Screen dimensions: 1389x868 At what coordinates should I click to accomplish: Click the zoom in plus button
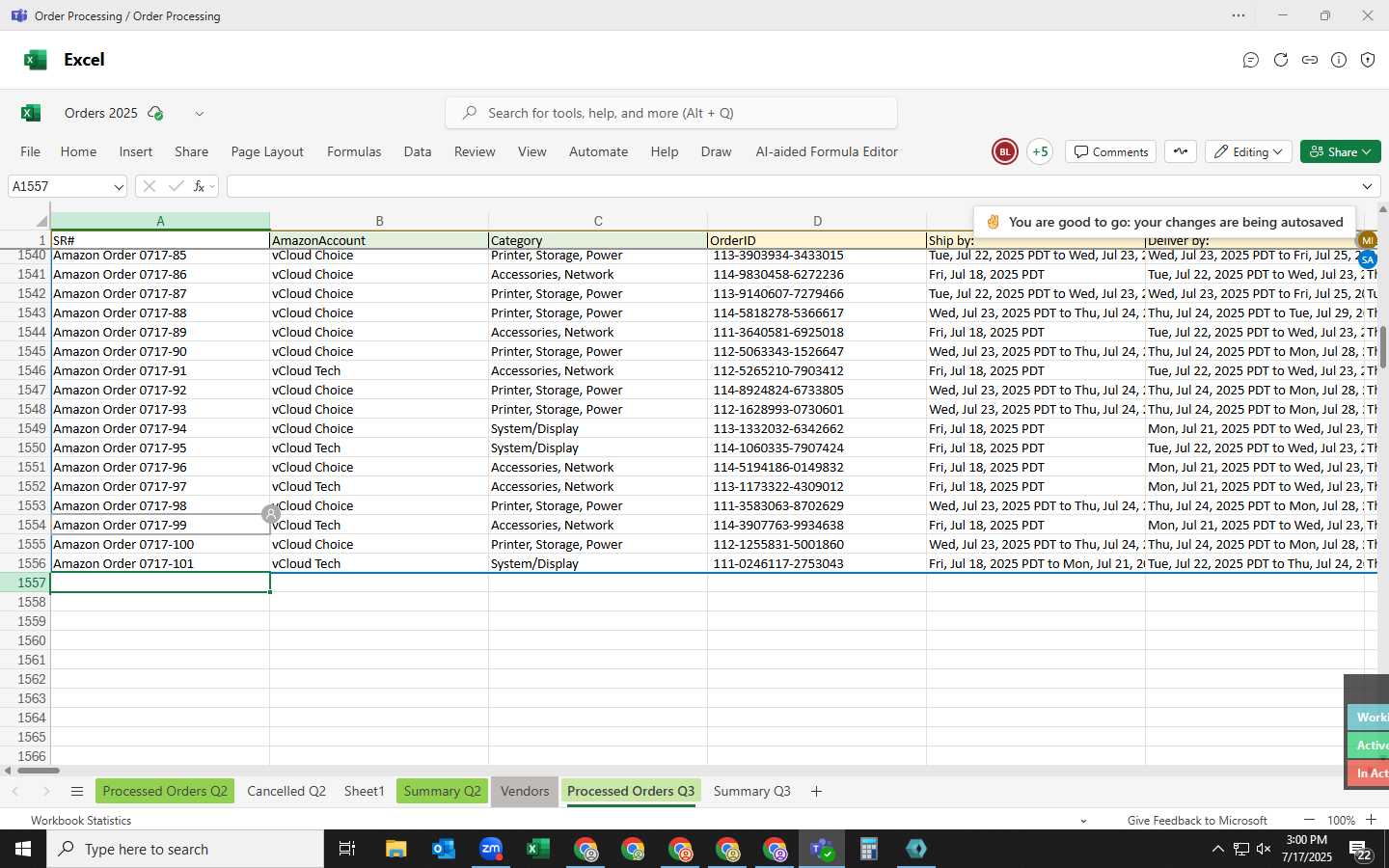(x=1371, y=820)
